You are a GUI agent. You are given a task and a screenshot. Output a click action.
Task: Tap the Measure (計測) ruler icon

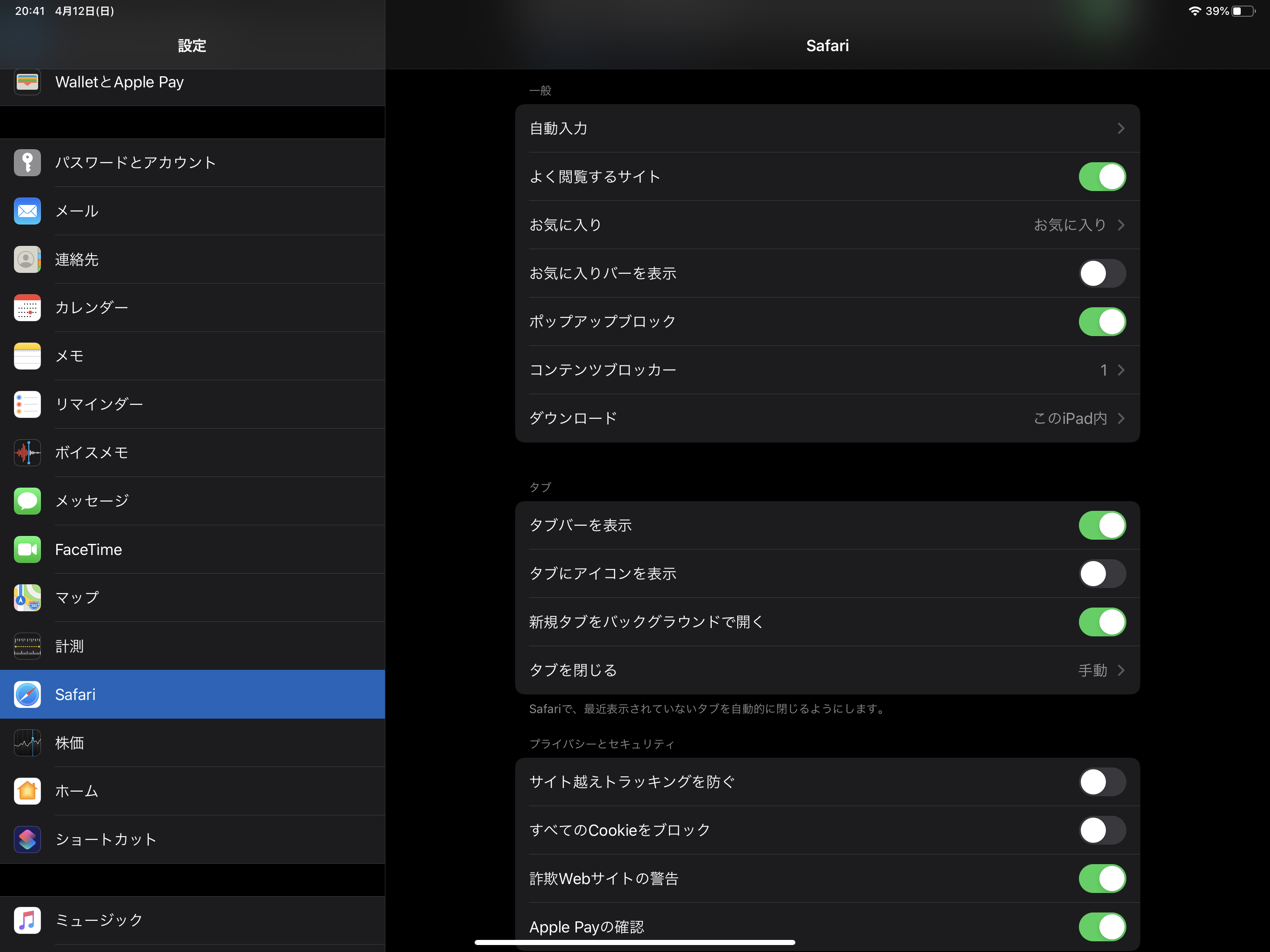click(x=27, y=646)
